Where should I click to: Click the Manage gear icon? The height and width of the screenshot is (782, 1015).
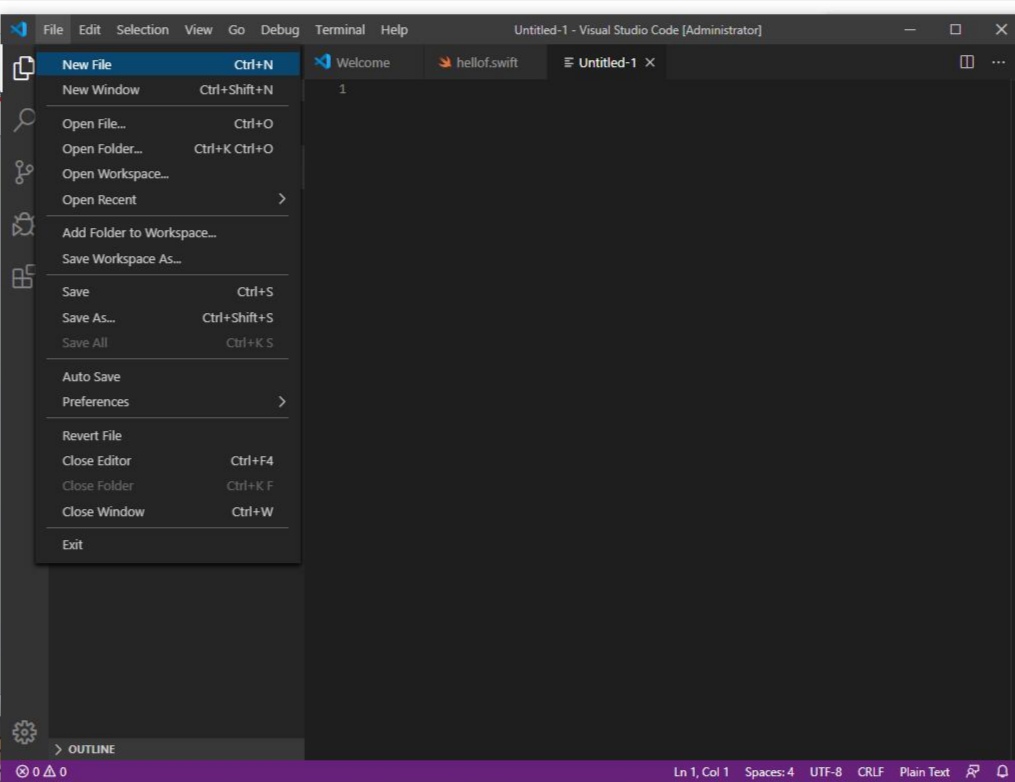pos(23,732)
